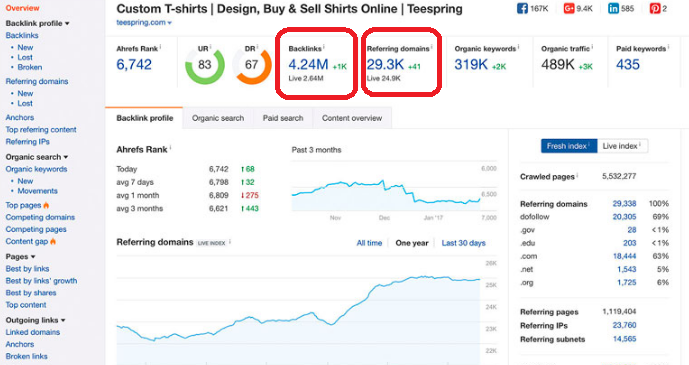Viewport: 689px width, 365px height.
Task: Open info tooltip next to Ahrefs Rank metric
Action: click(x=160, y=47)
